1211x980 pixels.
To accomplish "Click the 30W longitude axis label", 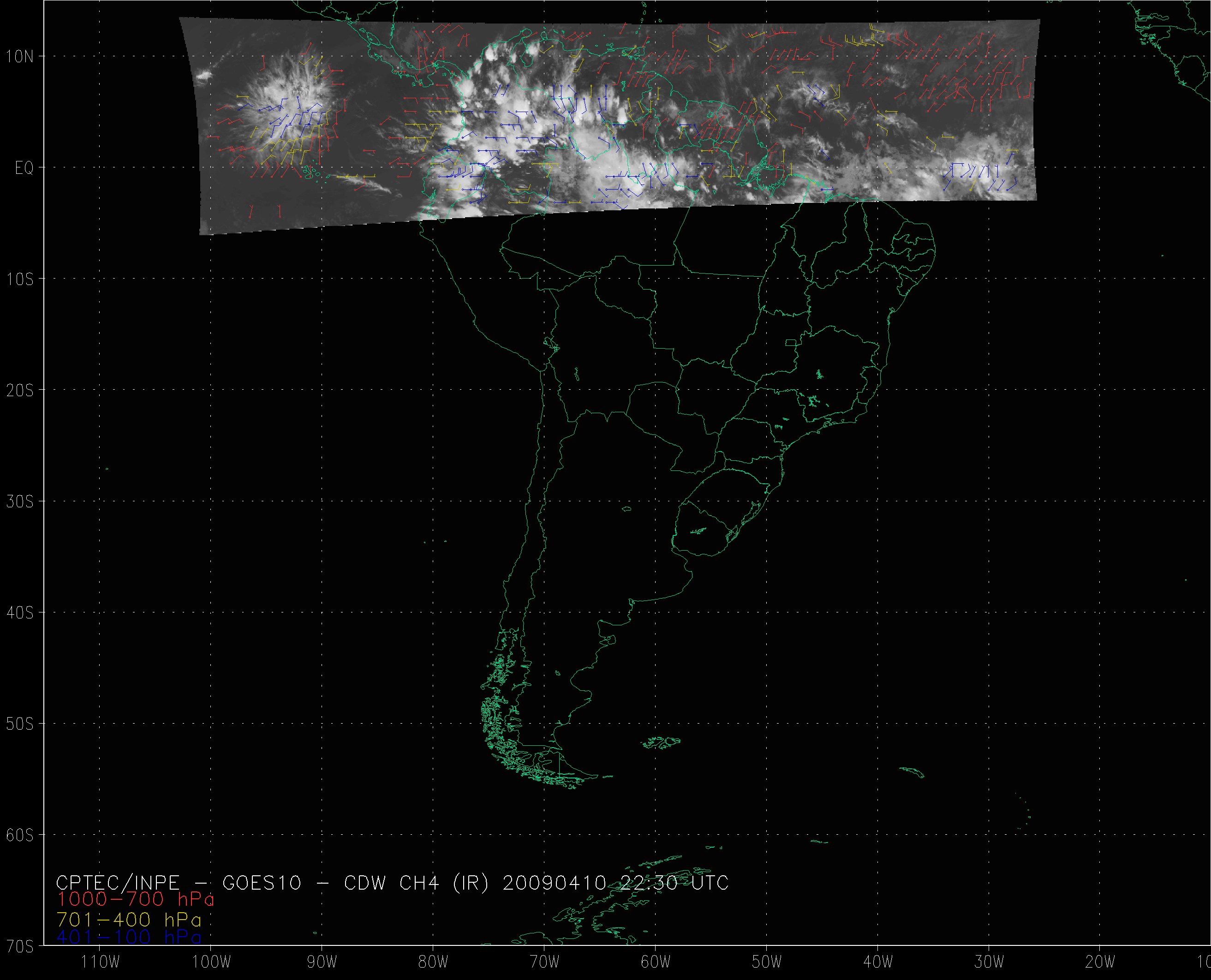I will 990,962.
